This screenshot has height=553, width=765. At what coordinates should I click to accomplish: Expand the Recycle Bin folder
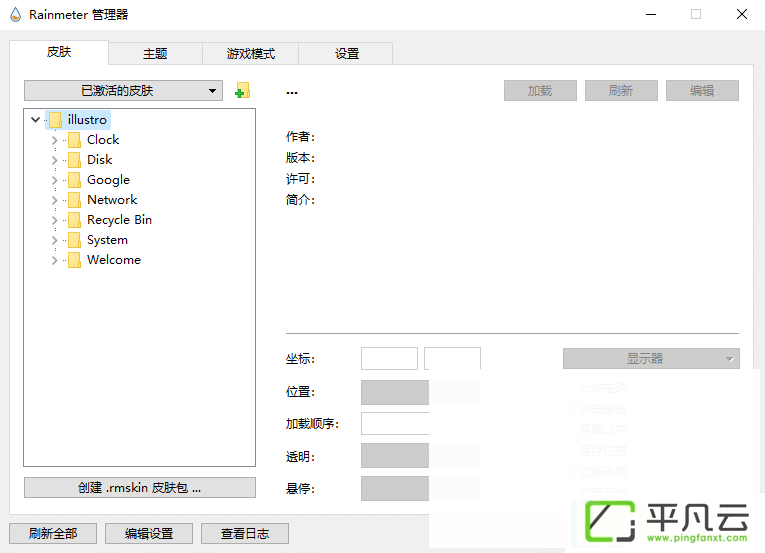(x=54, y=220)
